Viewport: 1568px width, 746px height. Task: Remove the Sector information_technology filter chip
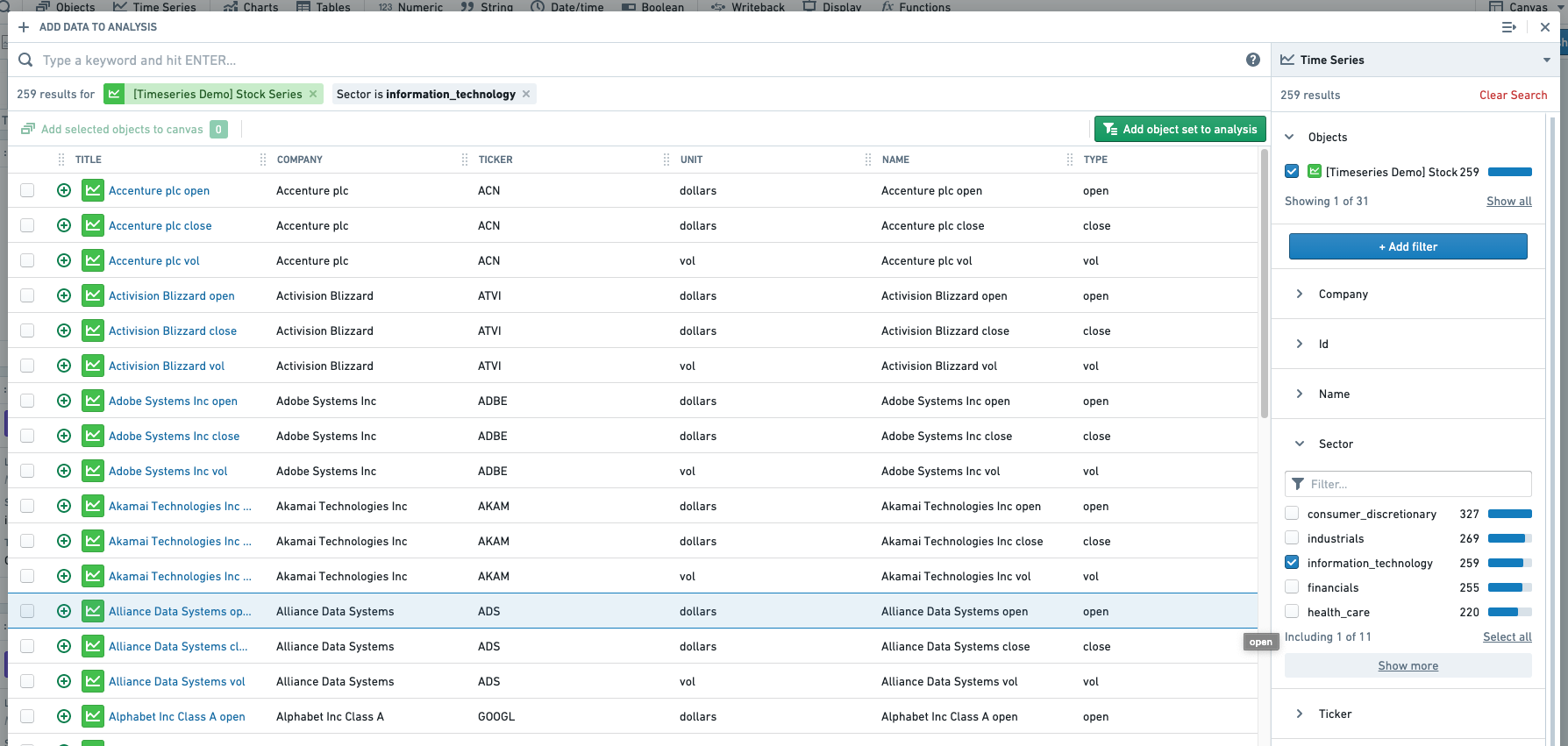tap(526, 94)
